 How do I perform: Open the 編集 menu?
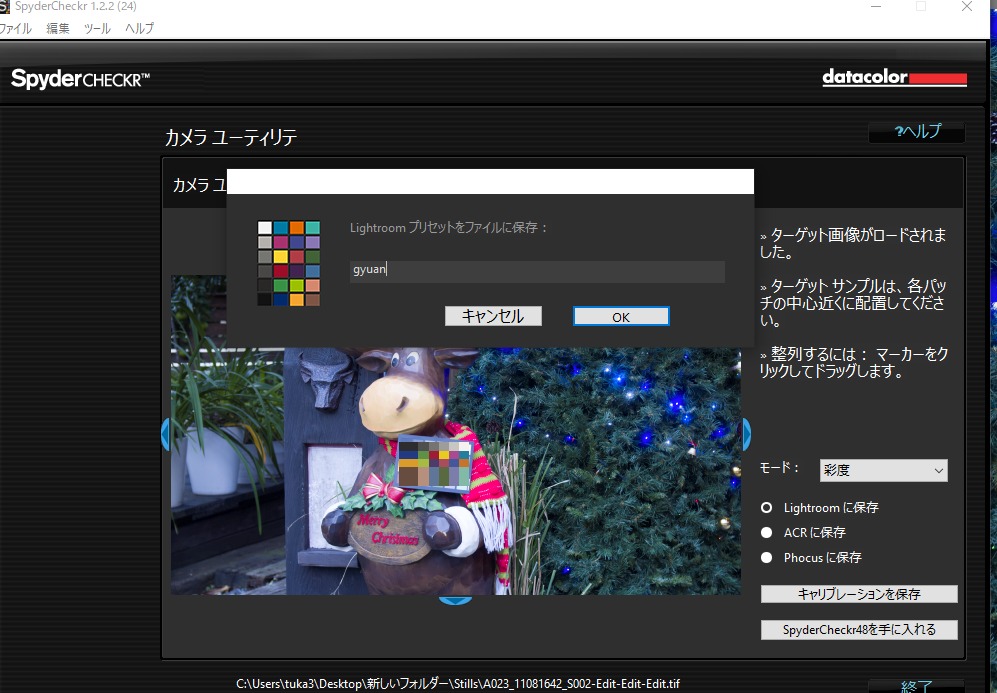(x=58, y=29)
